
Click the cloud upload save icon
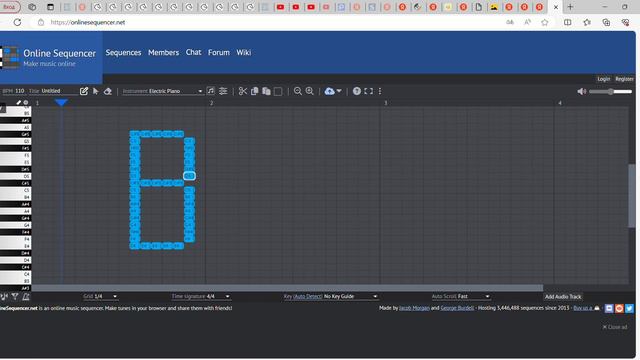coord(329,91)
